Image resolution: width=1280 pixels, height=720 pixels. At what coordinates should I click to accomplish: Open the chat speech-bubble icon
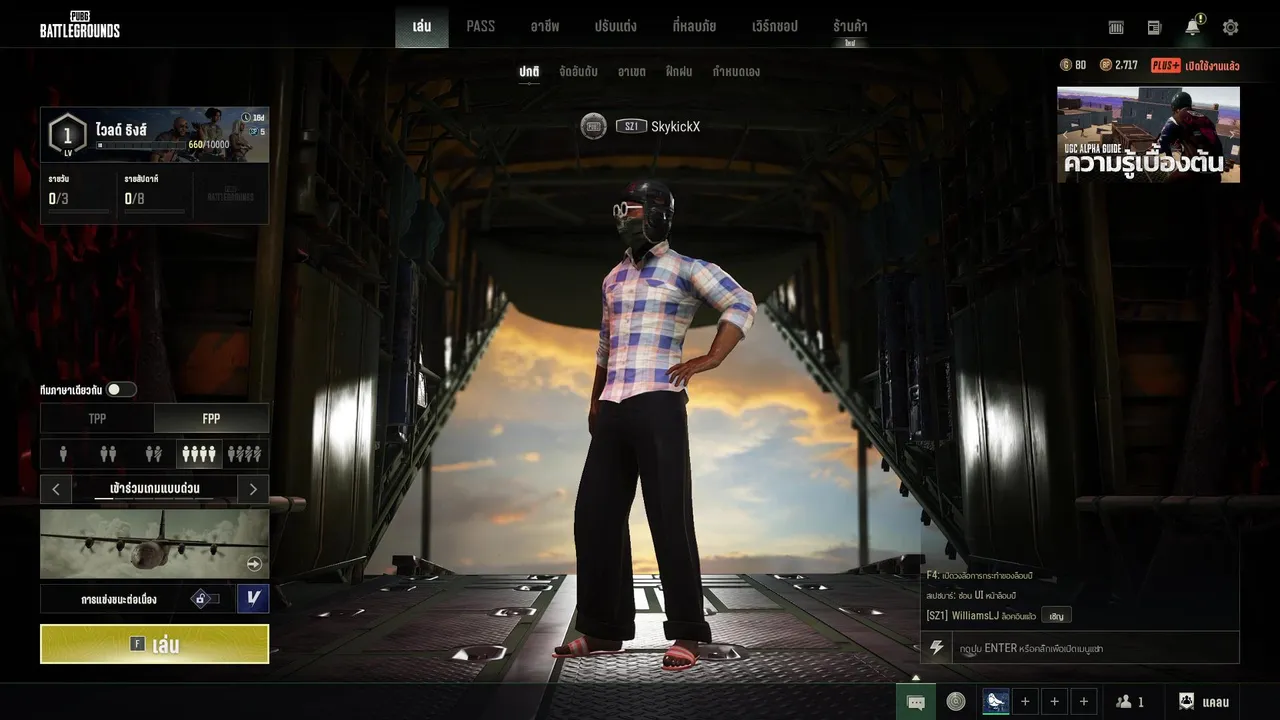click(915, 702)
